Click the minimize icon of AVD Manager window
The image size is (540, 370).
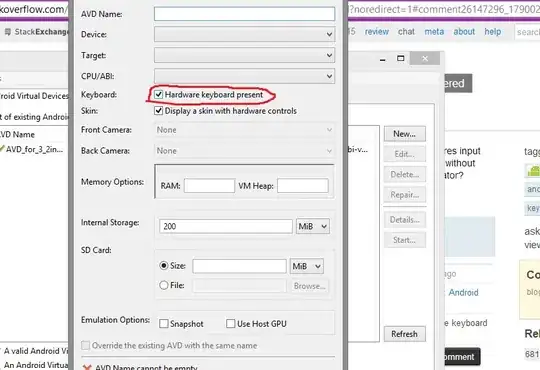coord(382,60)
